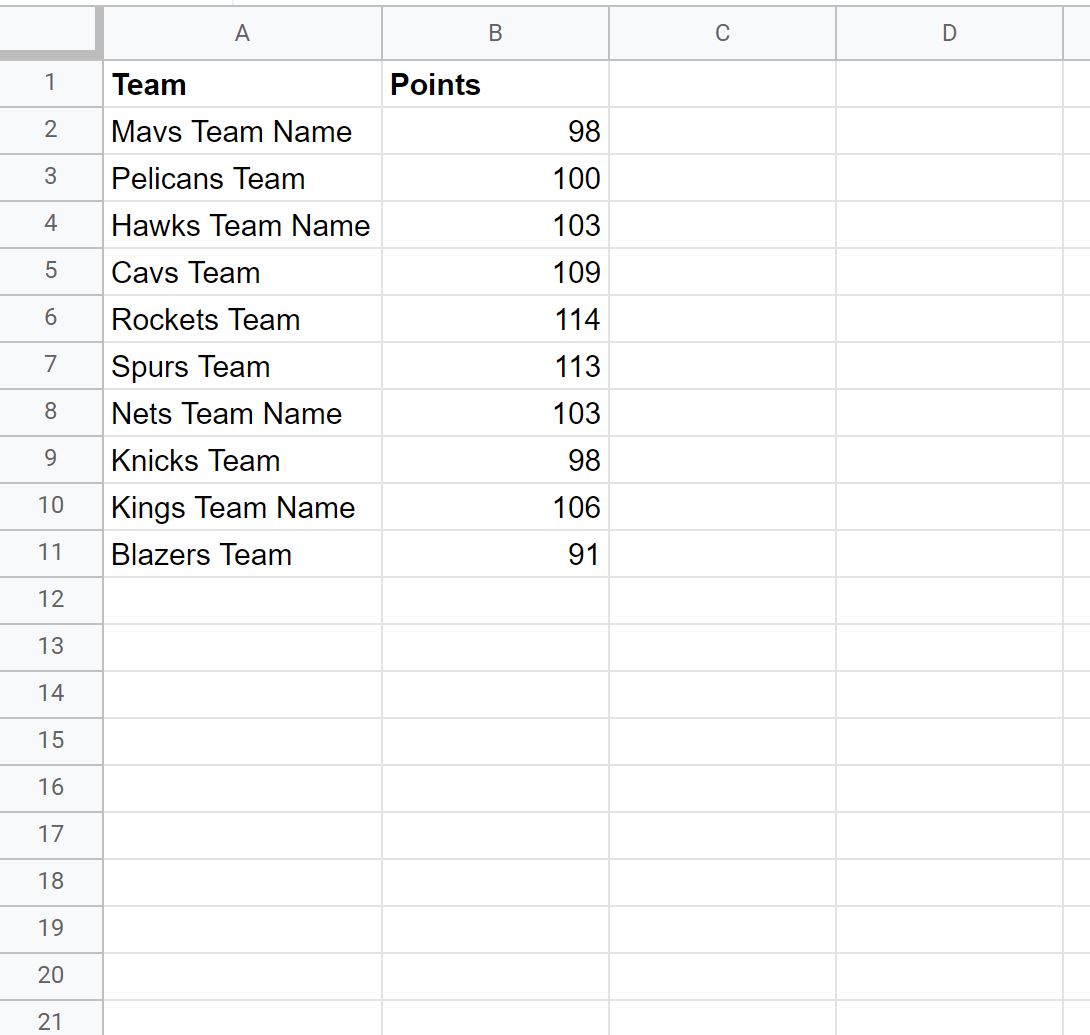Screen dimensions: 1090x1035
Task: Click the Team header cell
Action: [x=242, y=84]
